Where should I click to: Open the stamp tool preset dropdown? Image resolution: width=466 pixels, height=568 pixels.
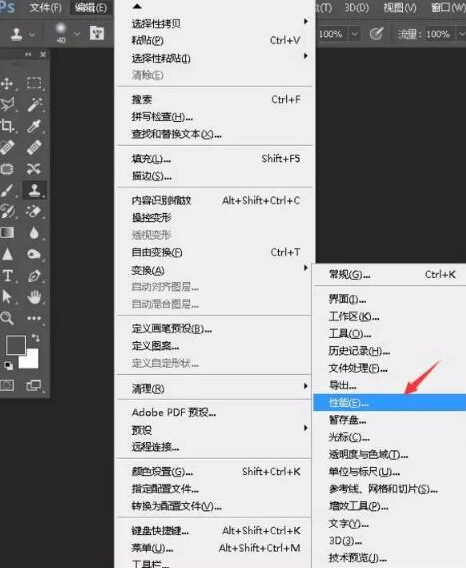[32, 34]
